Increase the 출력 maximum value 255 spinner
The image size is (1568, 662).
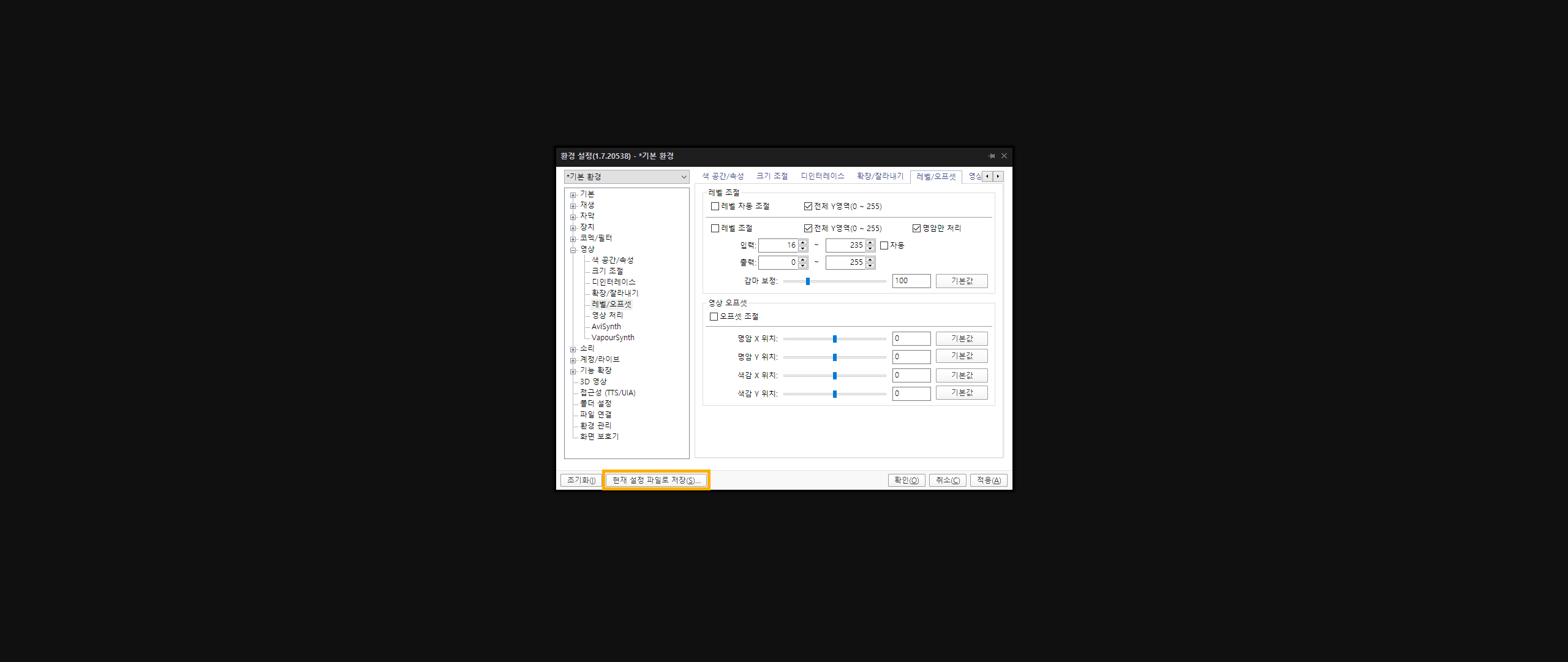tap(870, 260)
